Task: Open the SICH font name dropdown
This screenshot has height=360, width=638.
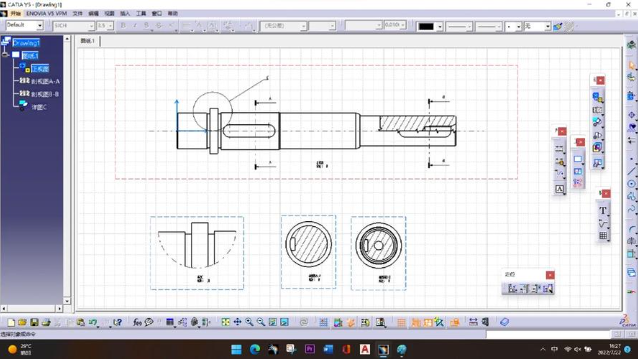Action: click(x=91, y=26)
